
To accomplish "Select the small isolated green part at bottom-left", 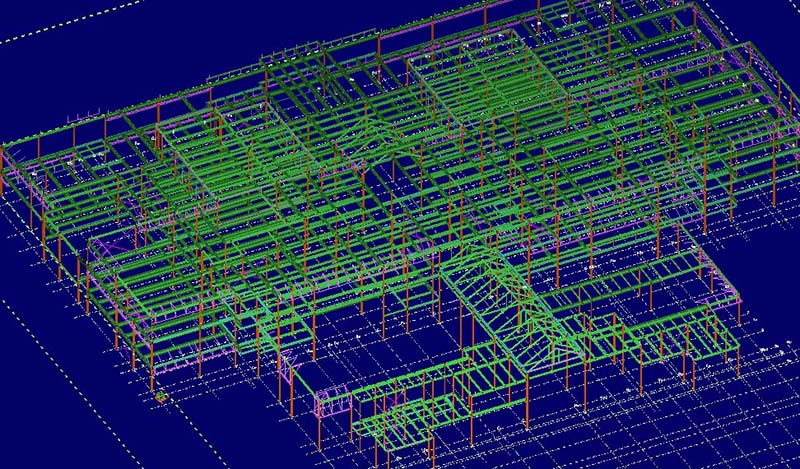I will click(161, 397).
